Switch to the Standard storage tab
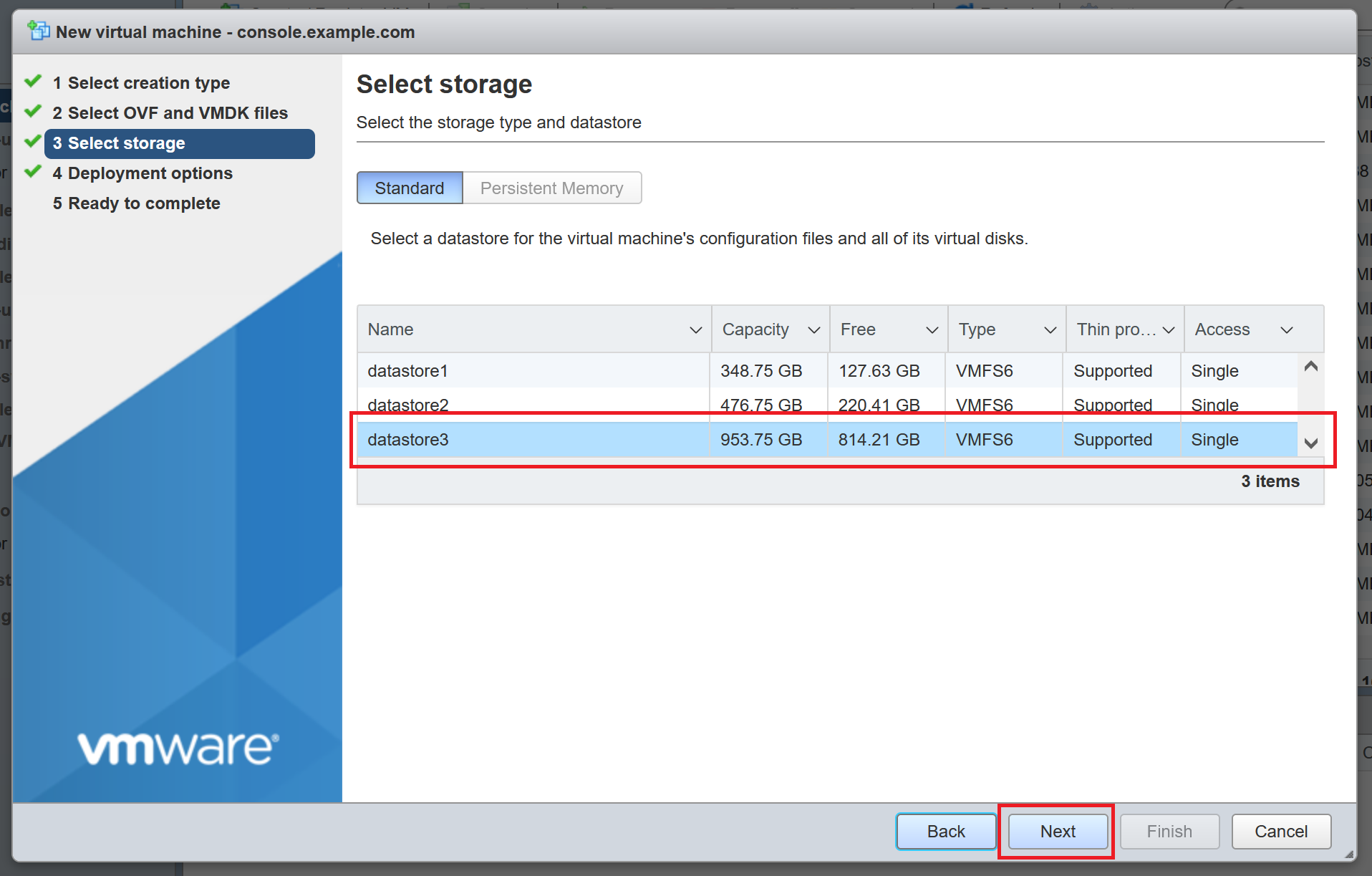Image resolution: width=1372 pixels, height=876 pixels. pyautogui.click(x=410, y=188)
